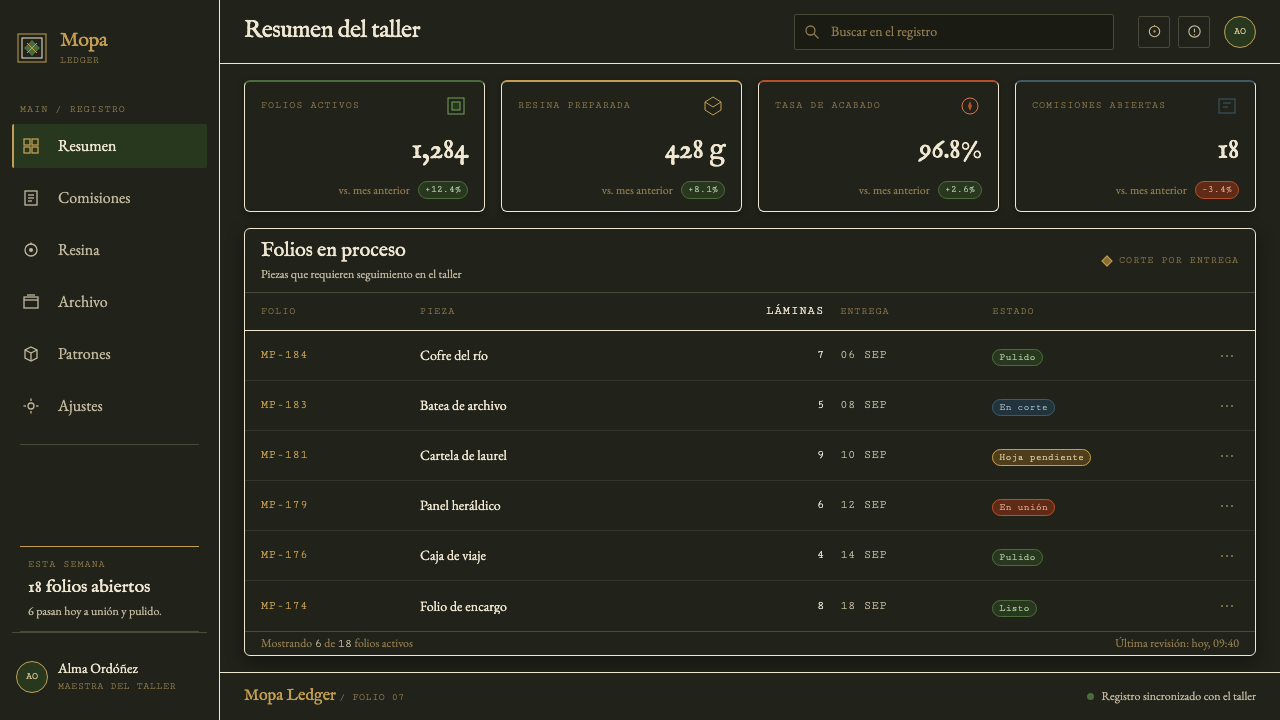Click the Comisiones Abiertas card icon
1280x720 pixels.
(x=1227, y=106)
